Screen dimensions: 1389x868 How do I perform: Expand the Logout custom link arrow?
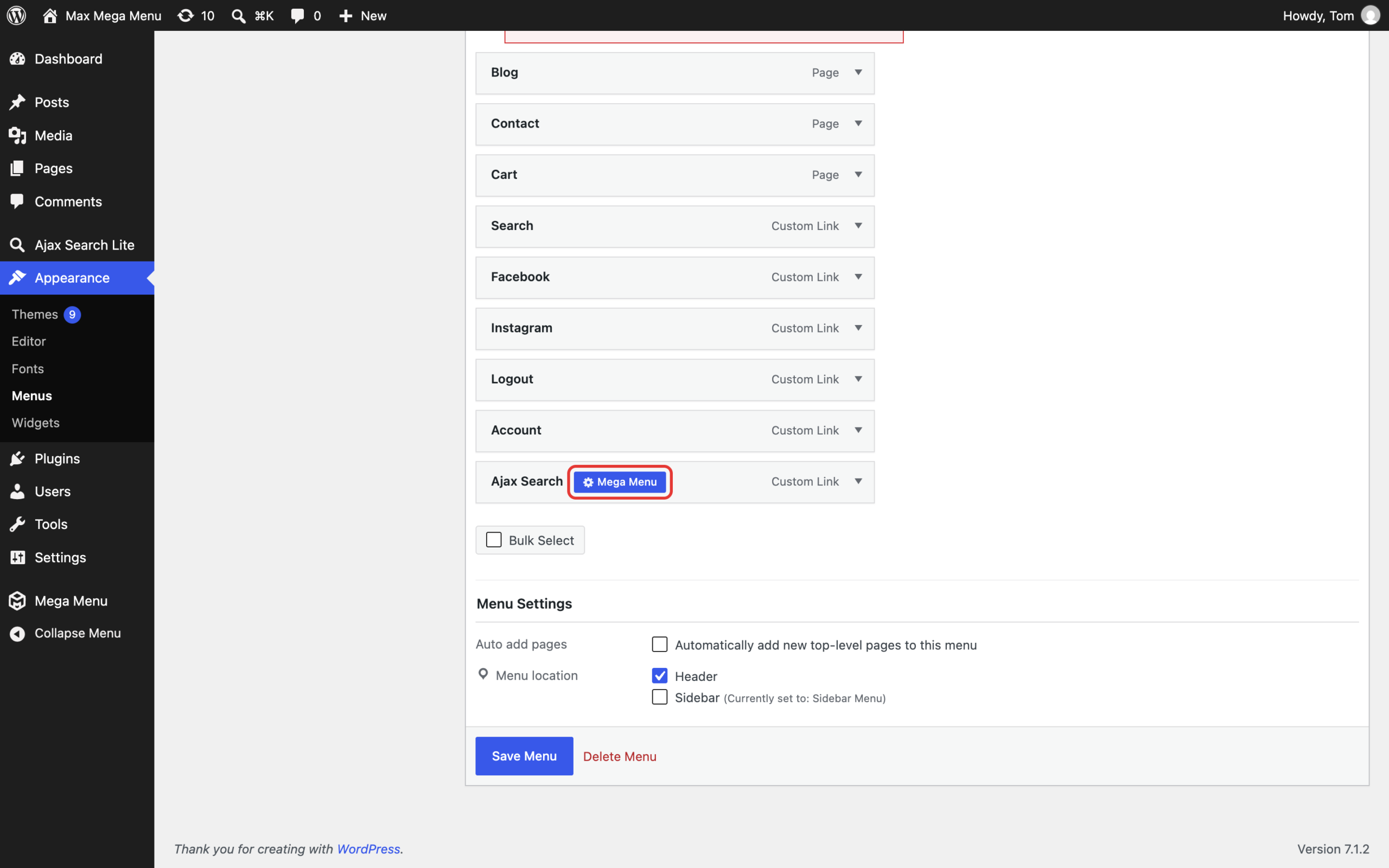pyautogui.click(x=858, y=379)
